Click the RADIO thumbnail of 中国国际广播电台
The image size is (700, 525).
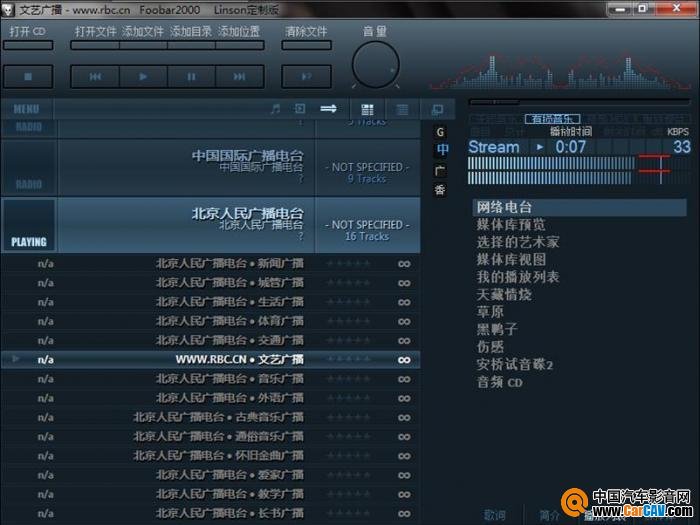click(29, 167)
